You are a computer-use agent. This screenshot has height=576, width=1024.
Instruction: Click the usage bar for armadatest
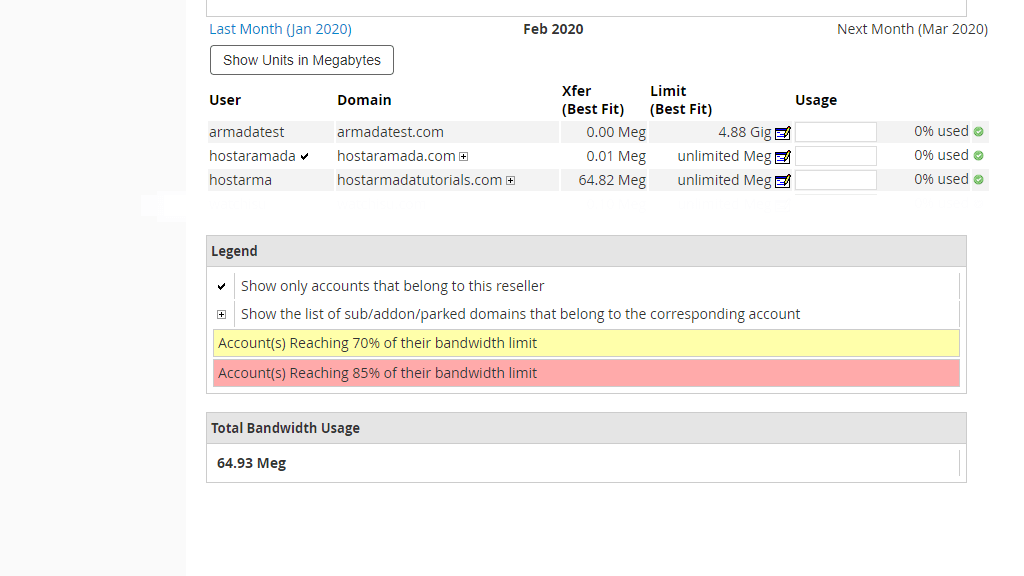(x=835, y=132)
